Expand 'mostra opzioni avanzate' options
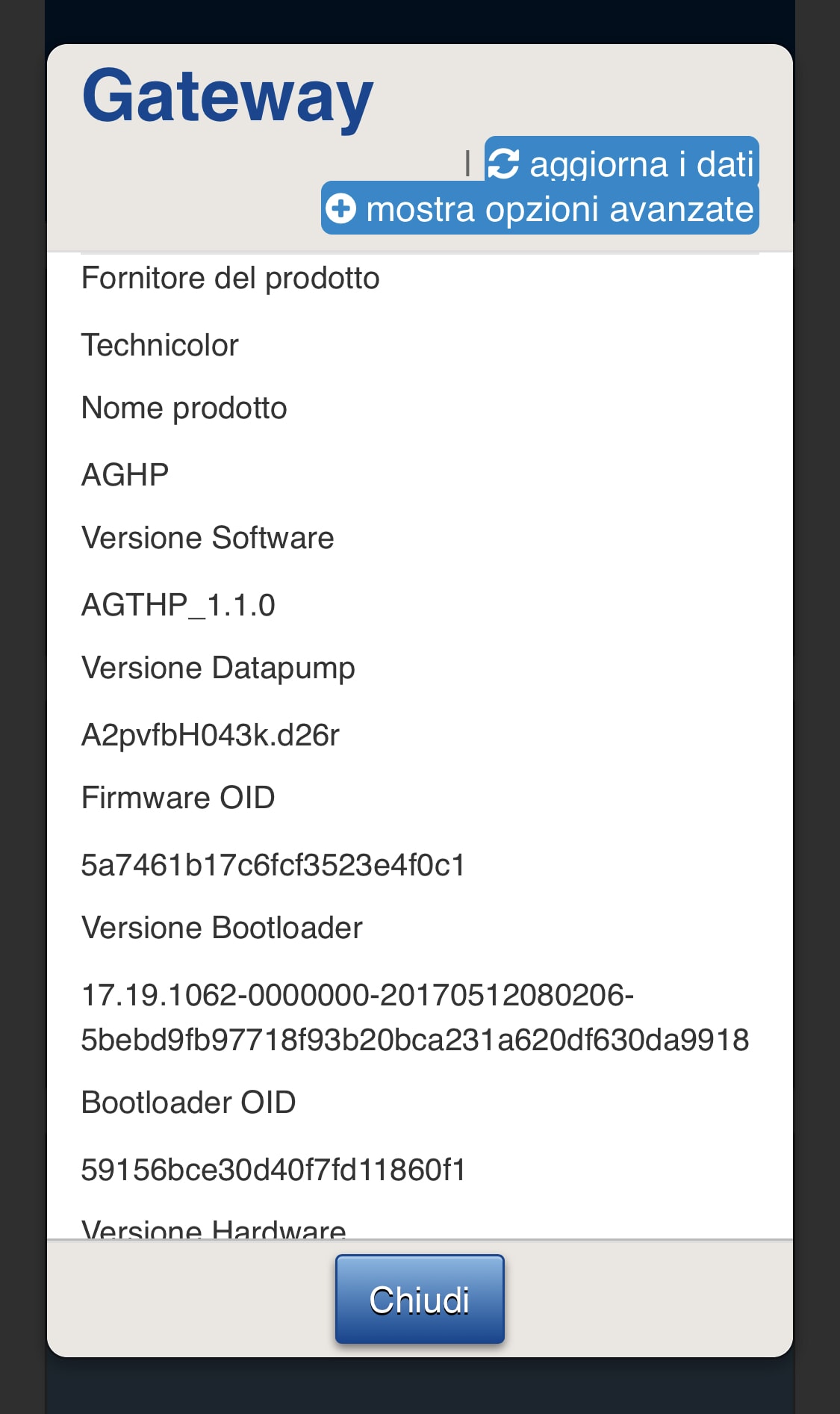This screenshot has width=840, height=1414. (559, 209)
